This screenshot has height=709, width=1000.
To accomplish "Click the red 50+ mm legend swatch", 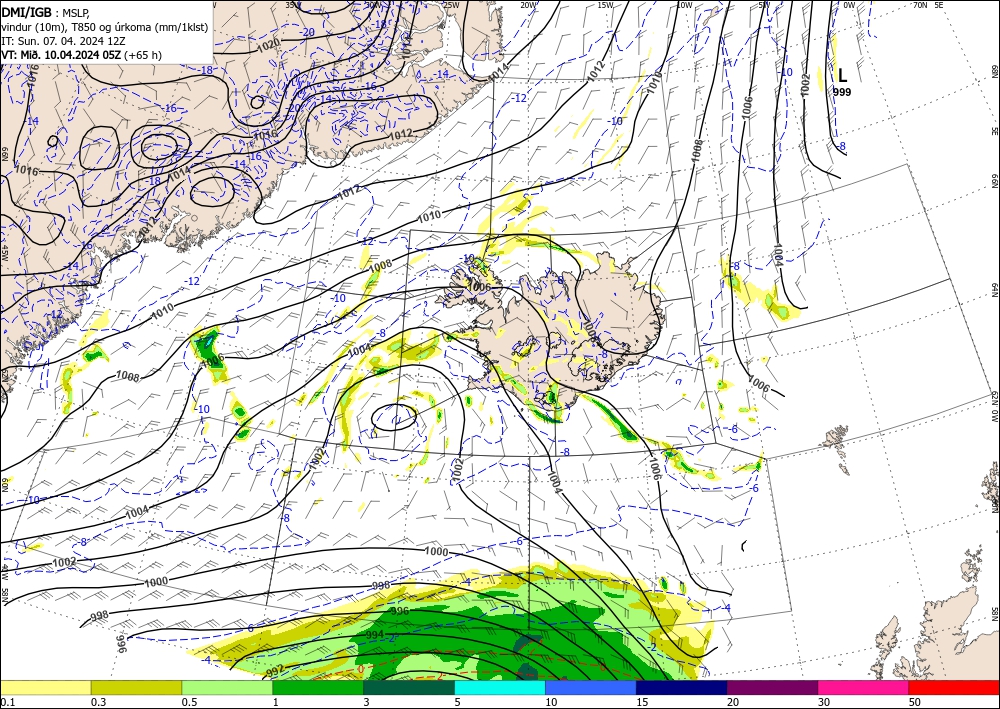I will [x=954, y=687].
